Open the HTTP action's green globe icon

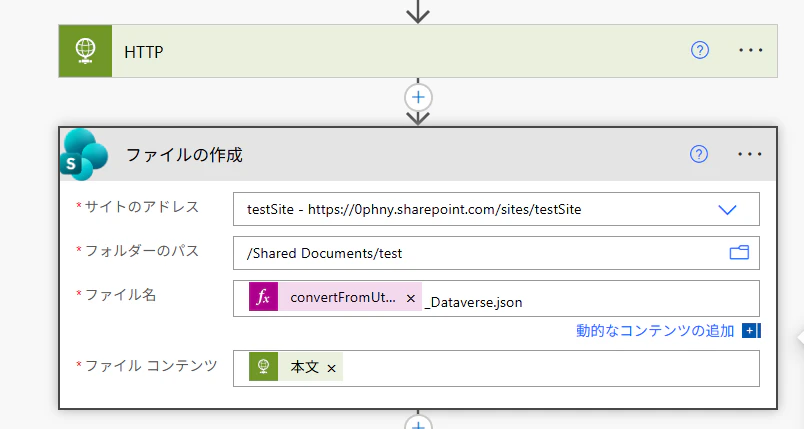click(85, 51)
